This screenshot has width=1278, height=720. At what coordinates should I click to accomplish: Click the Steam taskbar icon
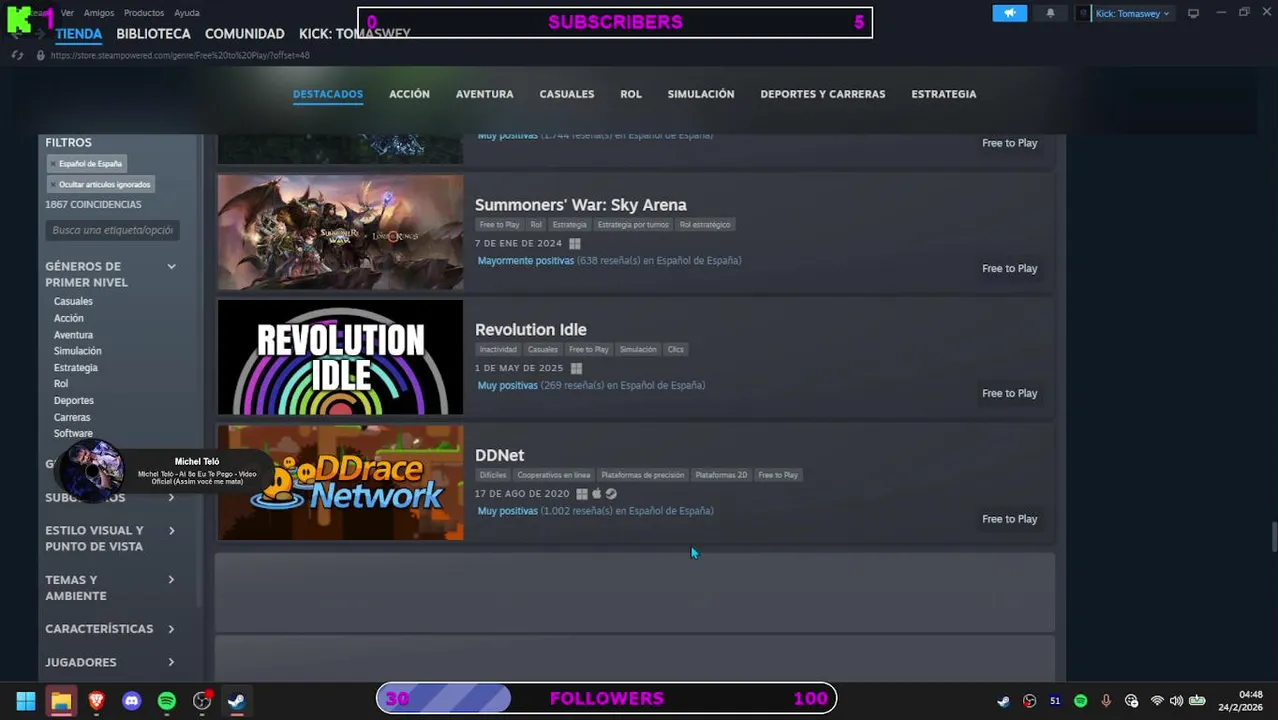point(237,701)
